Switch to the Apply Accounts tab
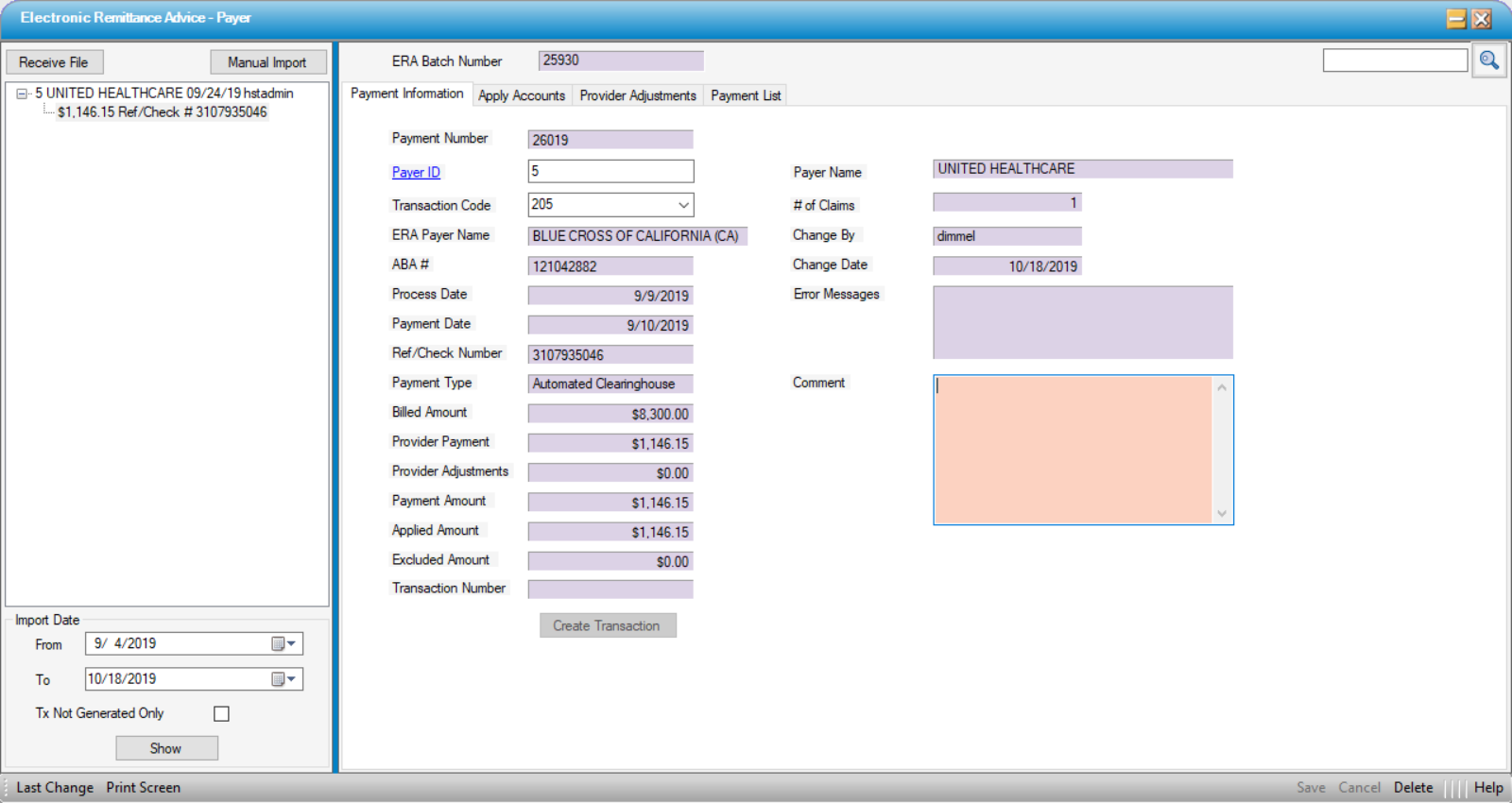The height and width of the screenshot is (803, 1512). (521, 95)
